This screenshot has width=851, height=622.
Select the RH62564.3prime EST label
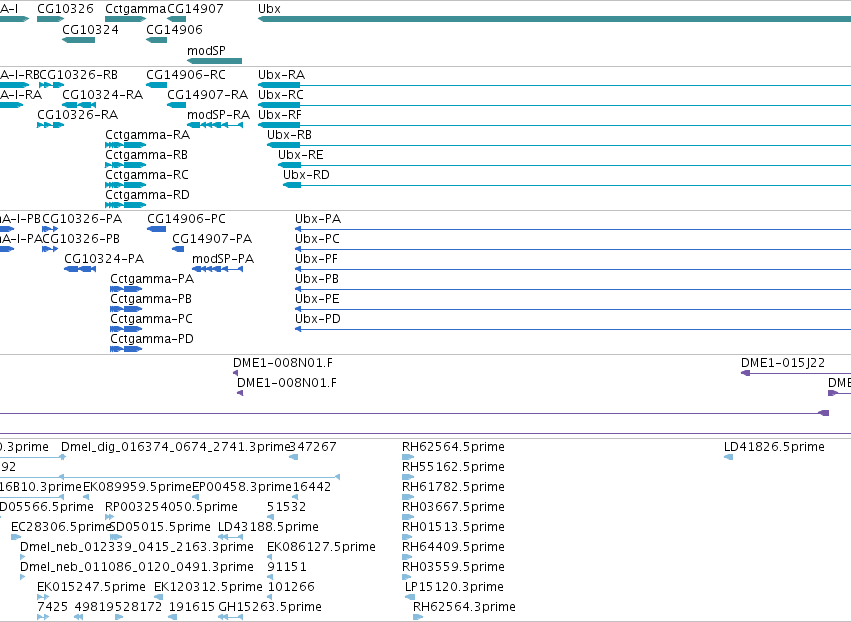coord(465,608)
